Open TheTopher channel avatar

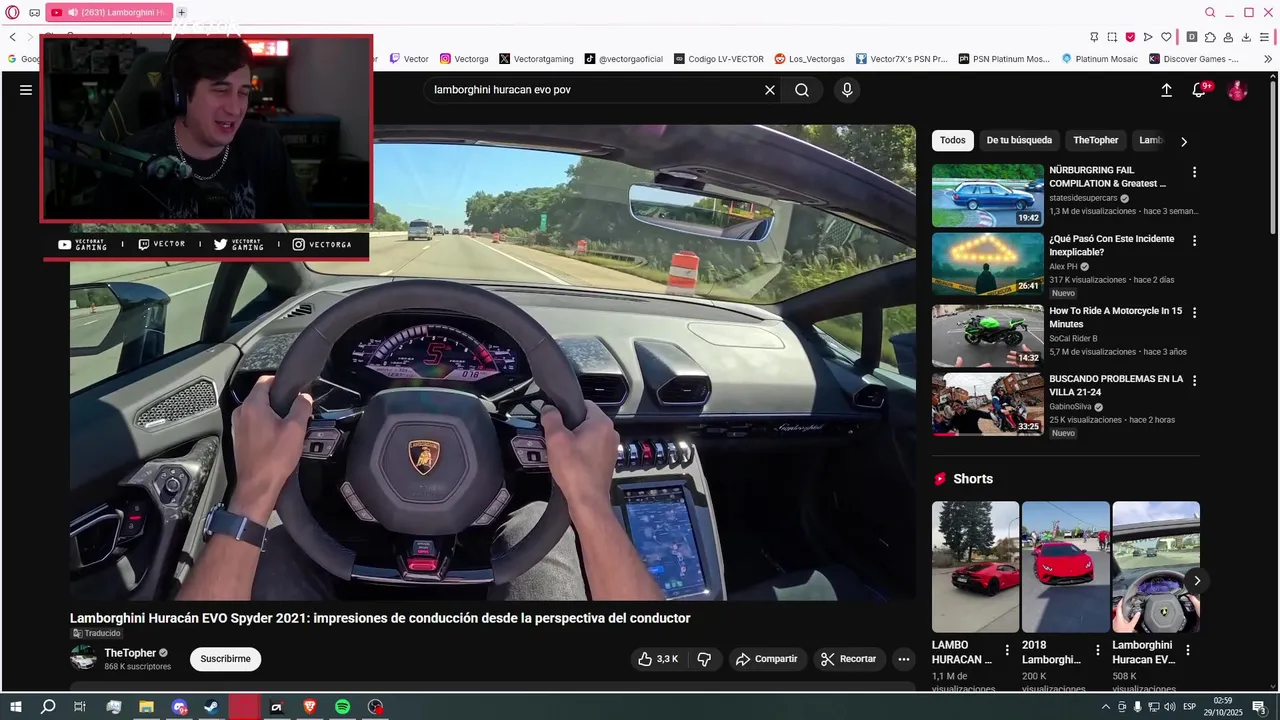tap(83, 658)
